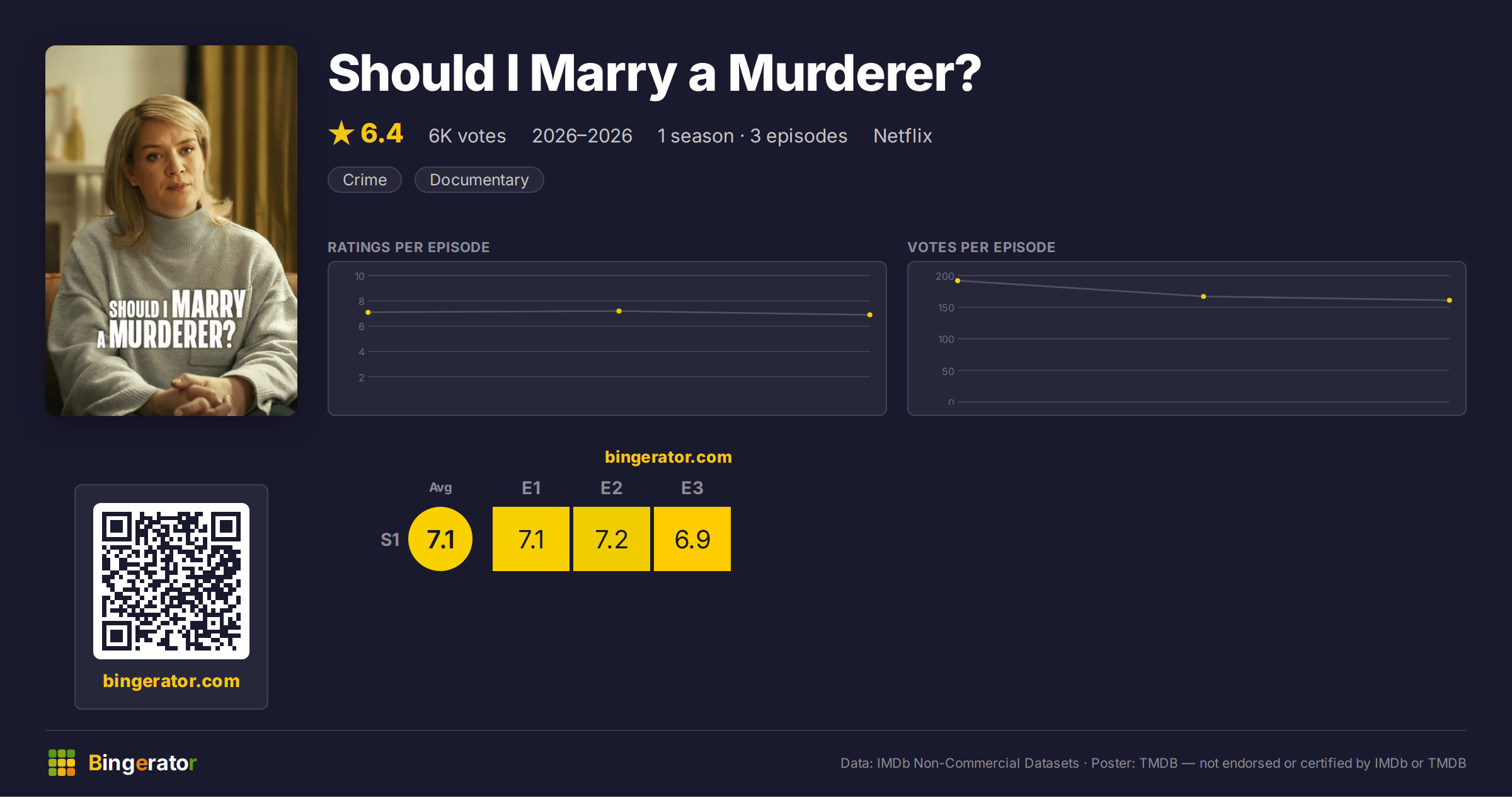Click the Should I Marry a Murderer? title

pyautogui.click(x=655, y=74)
